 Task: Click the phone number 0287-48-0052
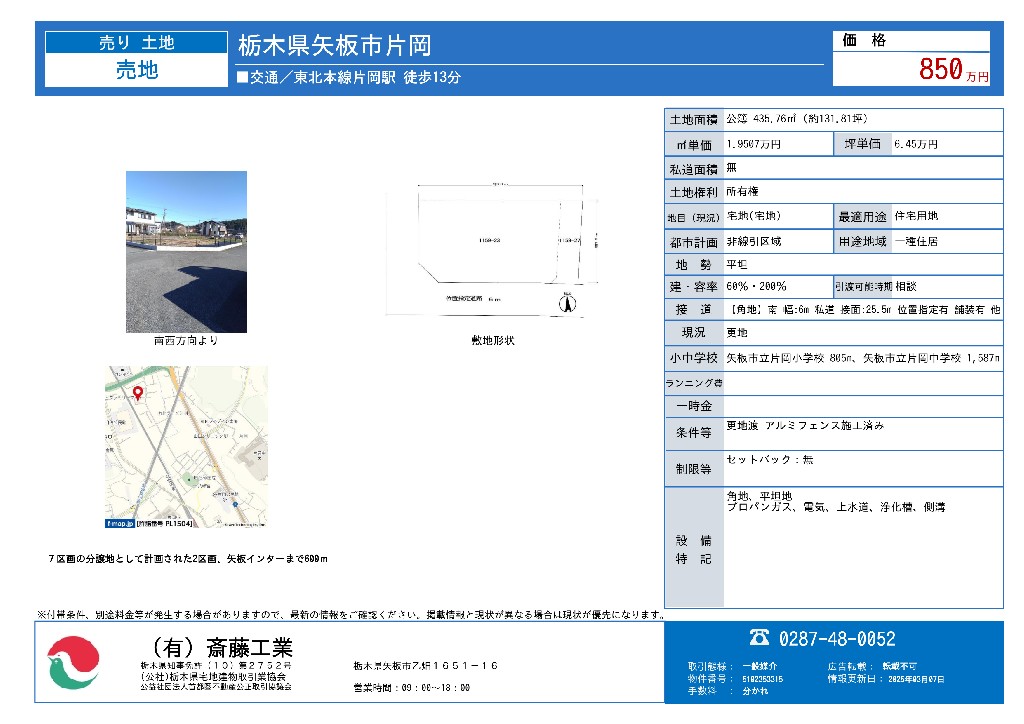coord(836,639)
